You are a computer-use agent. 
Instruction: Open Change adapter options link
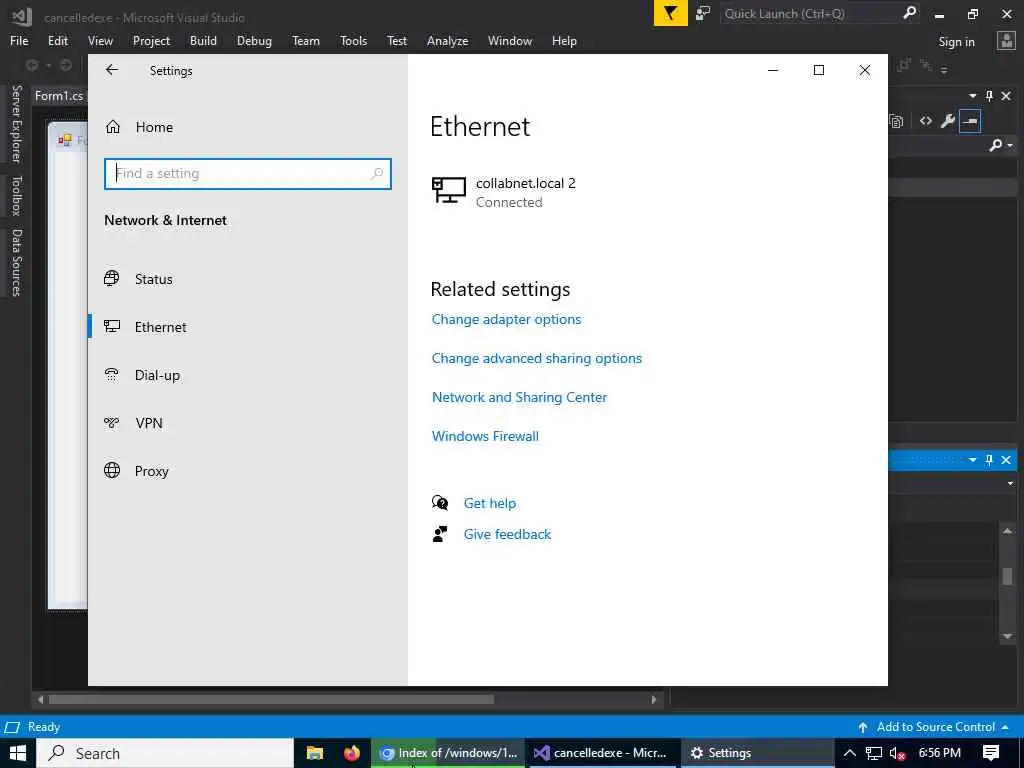[506, 319]
